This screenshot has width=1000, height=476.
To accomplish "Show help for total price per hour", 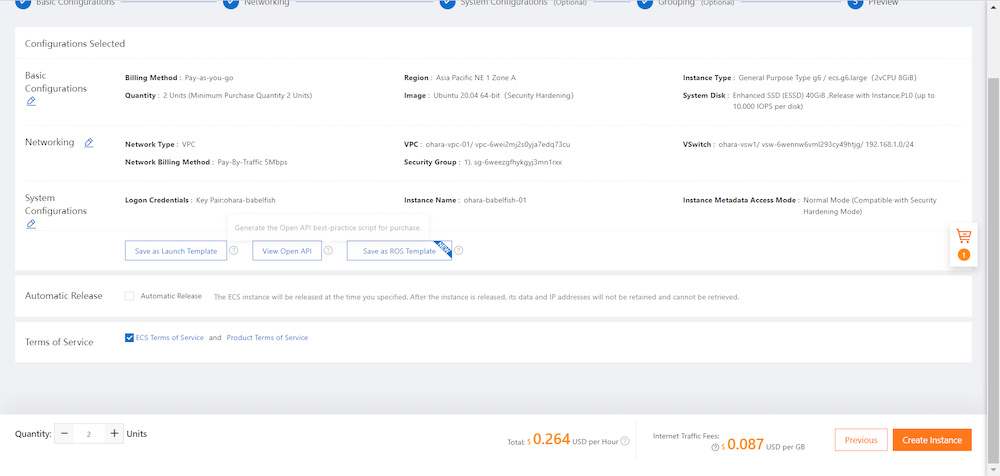I will pyautogui.click(x=625, y=441).
